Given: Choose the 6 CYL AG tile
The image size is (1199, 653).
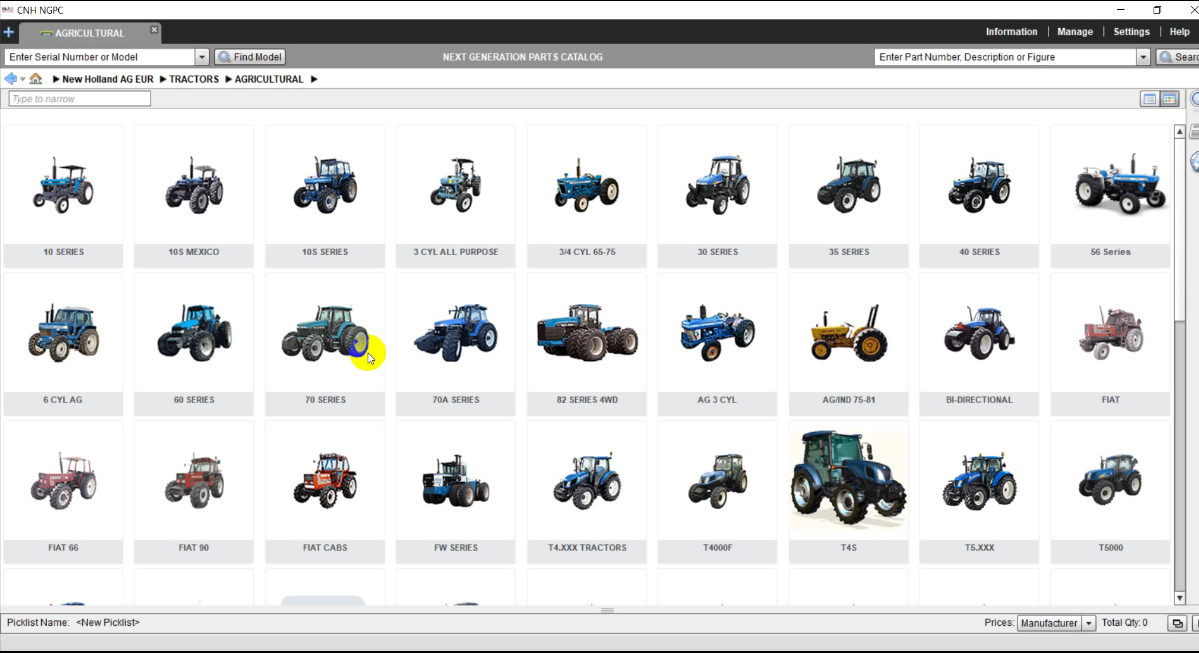Looking at the screenshot, I should [63, 344].
